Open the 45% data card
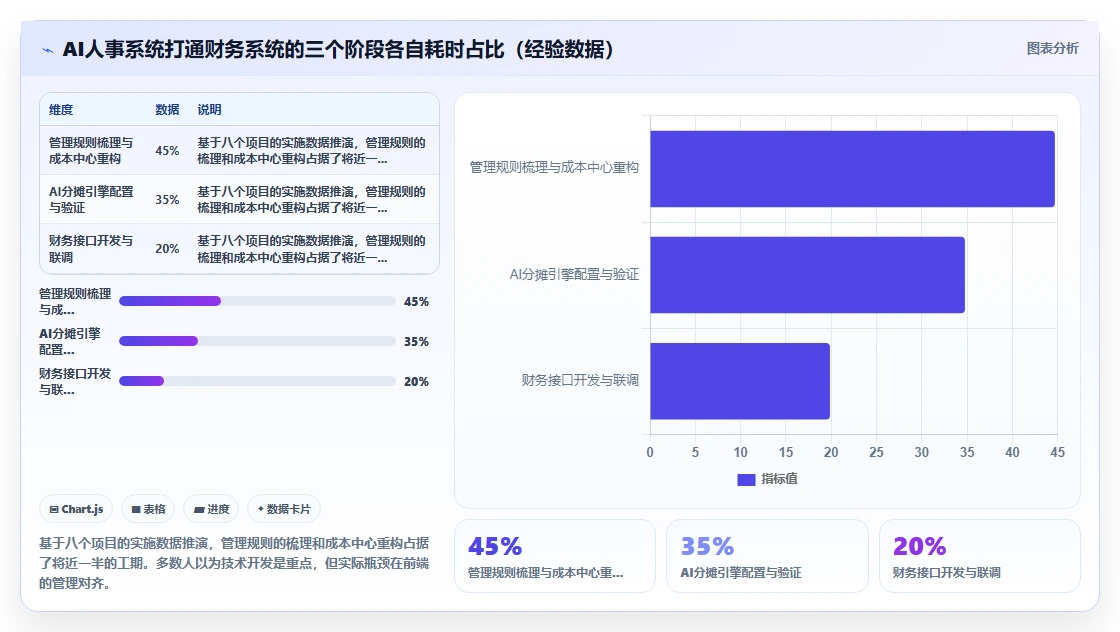The height and width of the screenshot is (632, 1120). 555,556
